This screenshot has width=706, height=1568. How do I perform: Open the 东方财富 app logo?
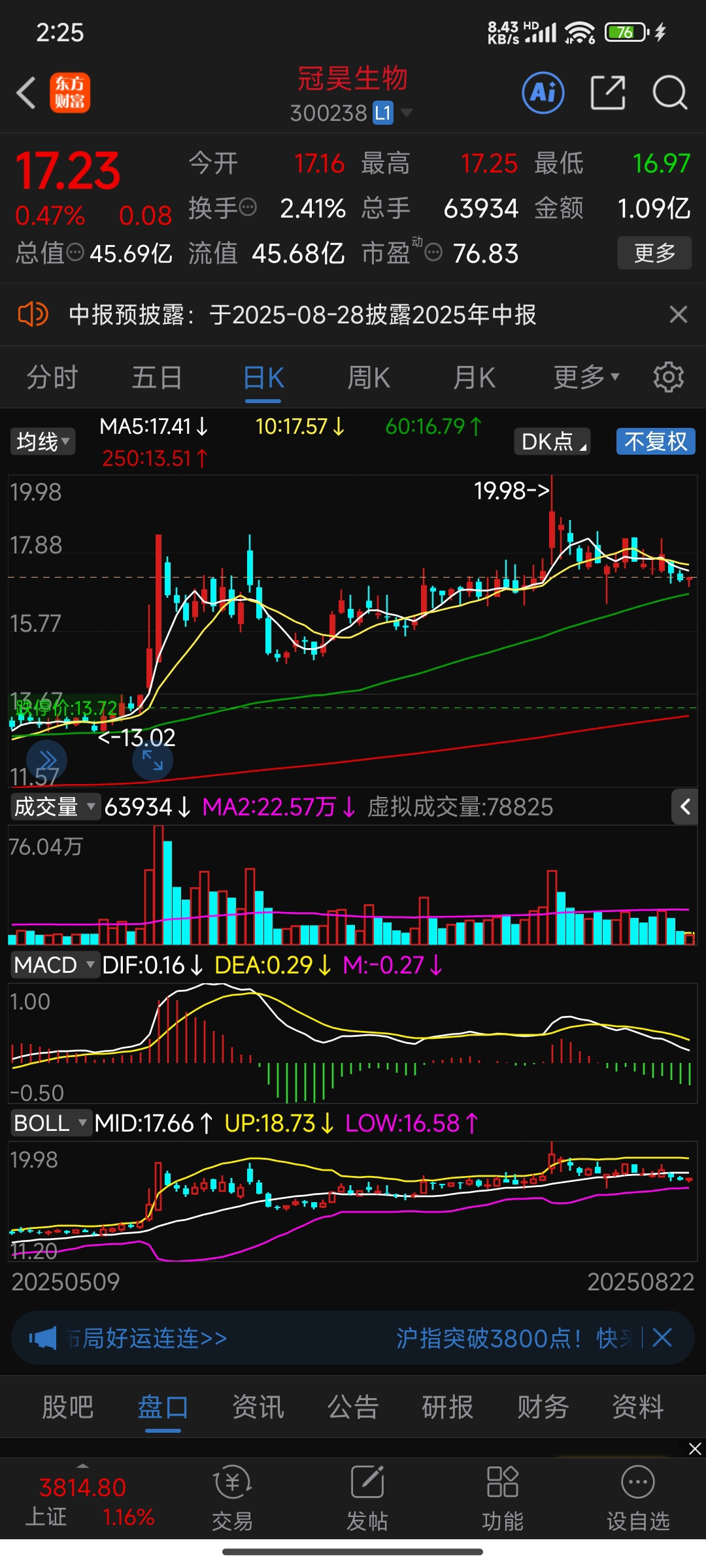(70, 93)
